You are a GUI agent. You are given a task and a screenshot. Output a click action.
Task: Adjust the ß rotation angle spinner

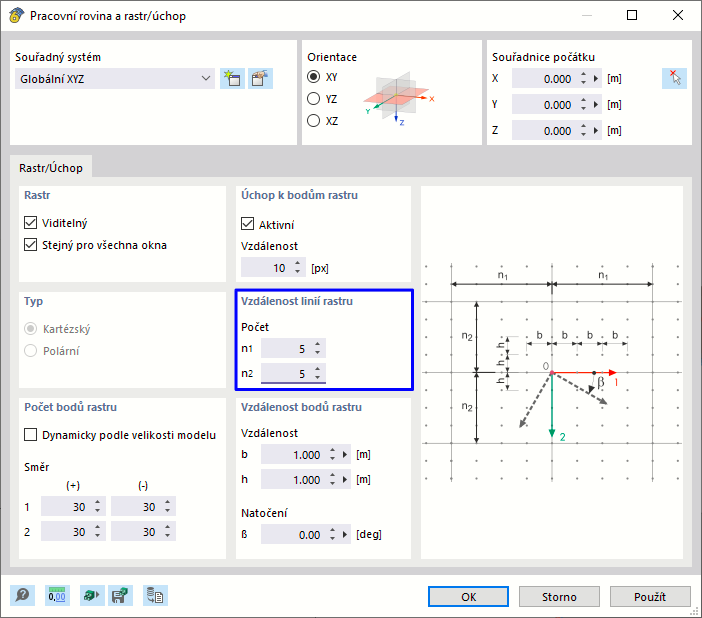(332, 534)
